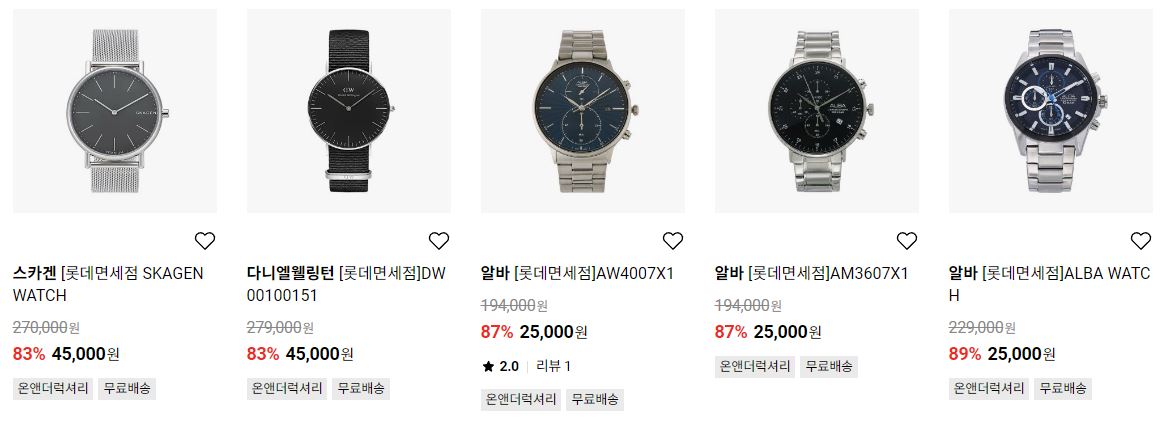This screenshot has height=422, width=1161.
Task: View Daniel Wellington black strap watch image
Action: (x=349, y=111)
